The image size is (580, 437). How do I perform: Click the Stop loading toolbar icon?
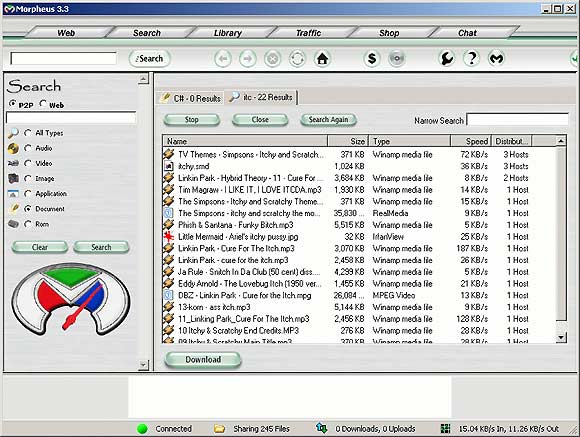pyautogui.click(x=273, y=58)
